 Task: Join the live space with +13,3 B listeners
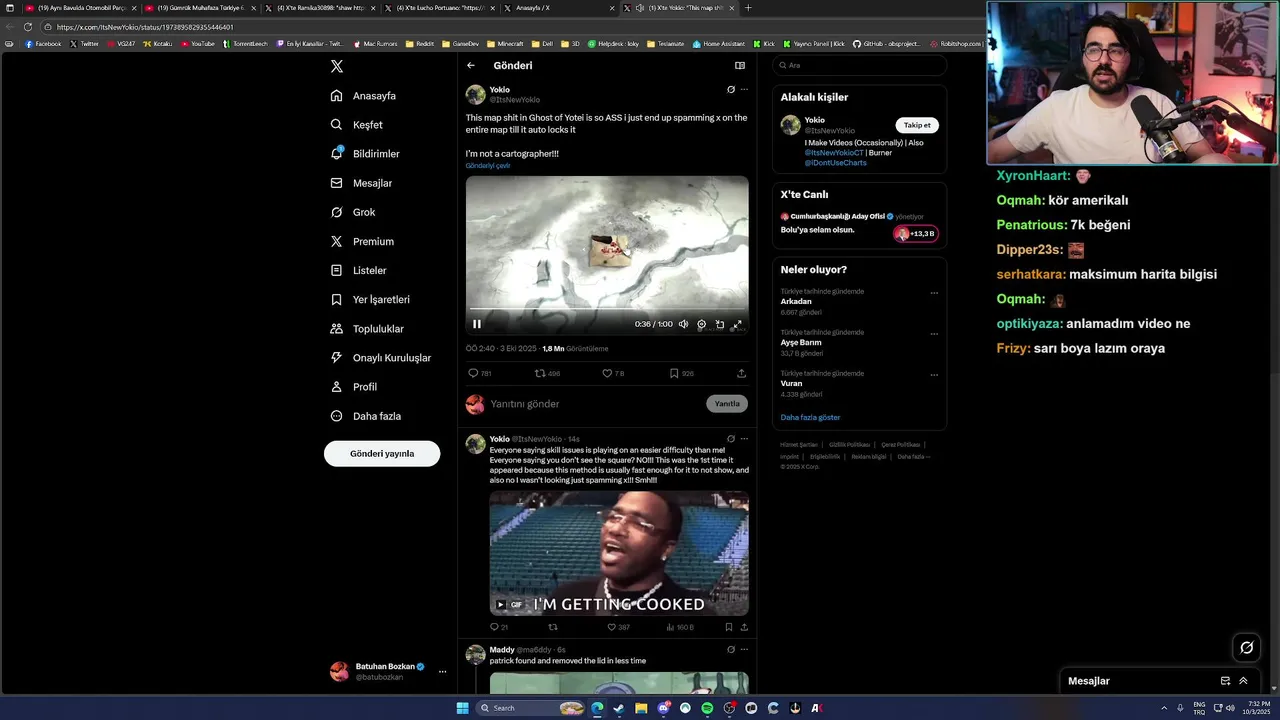click(x=915, y=234)
